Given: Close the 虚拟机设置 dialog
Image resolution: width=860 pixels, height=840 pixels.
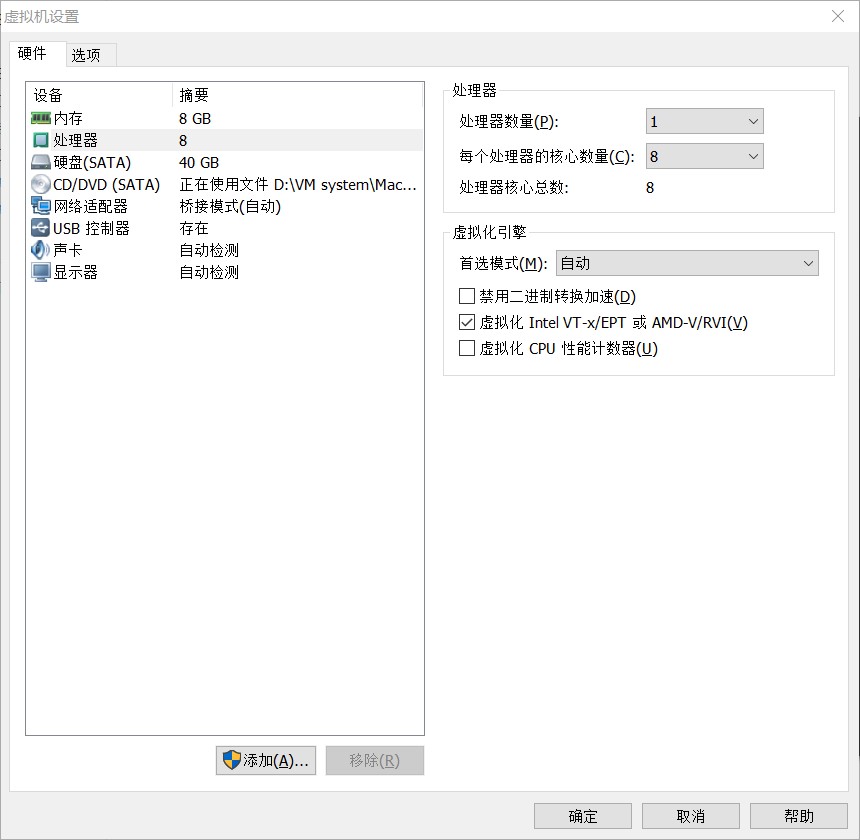Looking at the screenshot, I should 838,16.
